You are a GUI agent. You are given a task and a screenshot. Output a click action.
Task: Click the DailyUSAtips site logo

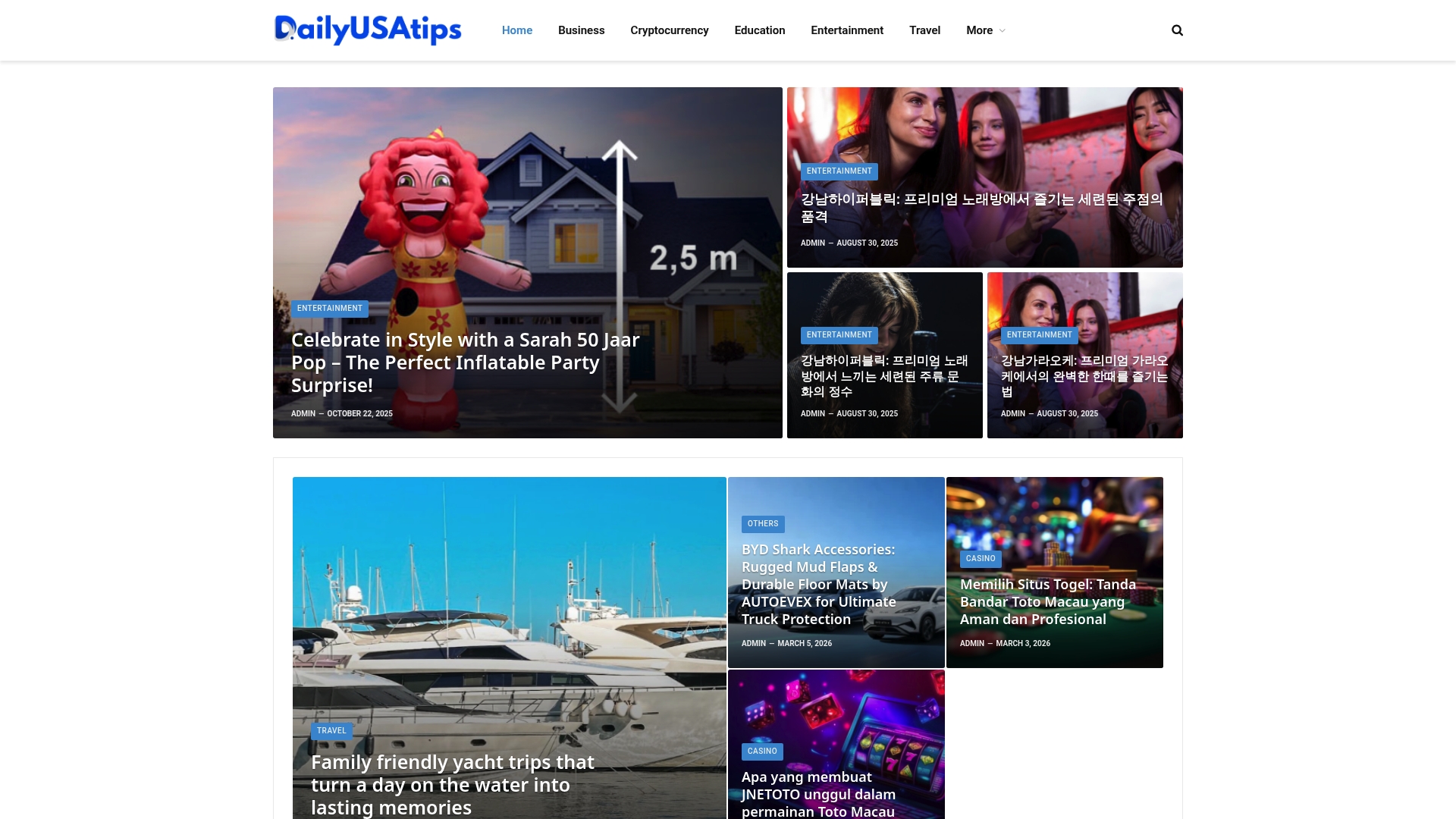click(x=368, y=30)
